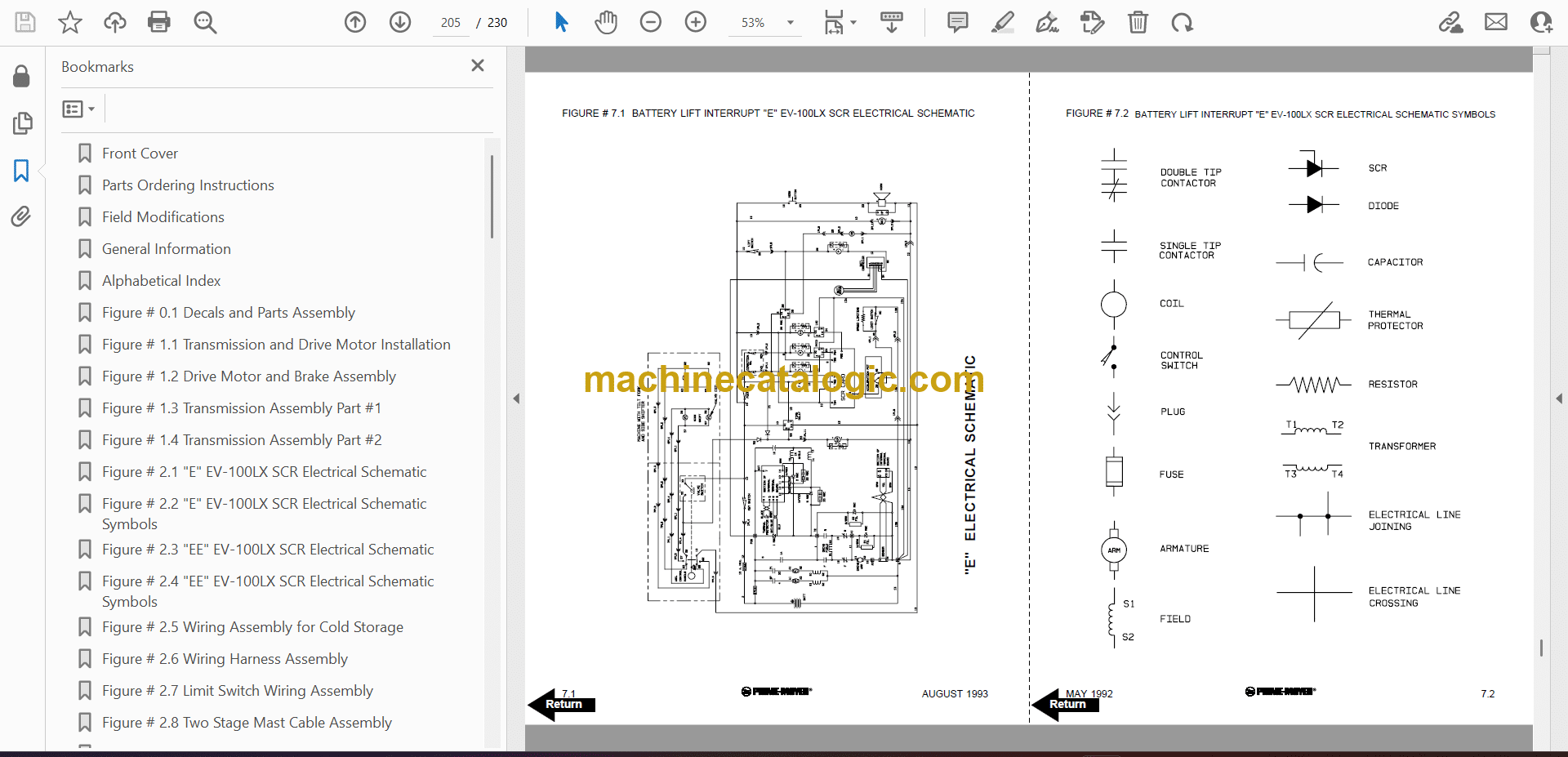Image resolution: width=1568 pixels, height=757 pixels.
Task: Open the Parts Ordering Instructions bookmark
Action: (x=188, y=185)
